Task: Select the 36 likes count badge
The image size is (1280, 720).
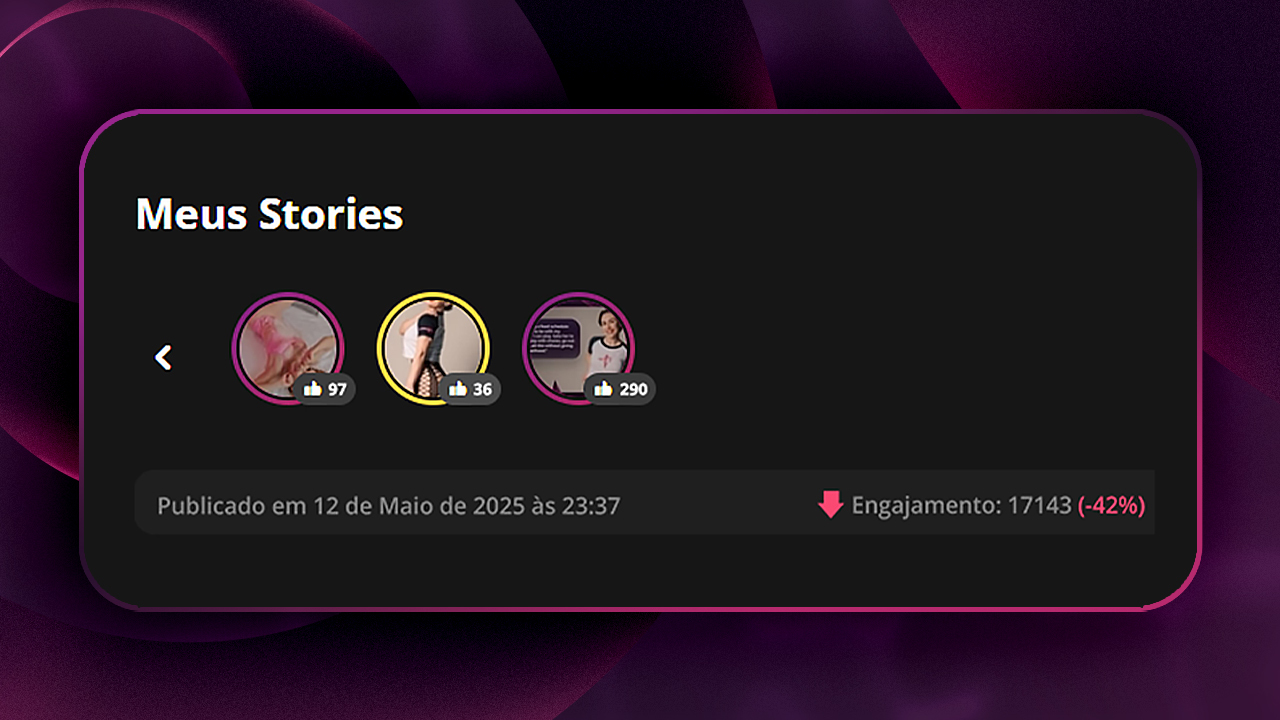Action: pos(470,389)
